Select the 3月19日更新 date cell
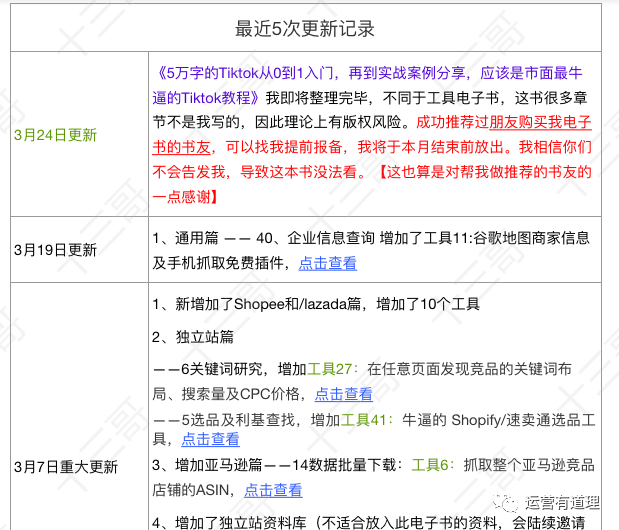The image size is (619, 530). point(56,249)
